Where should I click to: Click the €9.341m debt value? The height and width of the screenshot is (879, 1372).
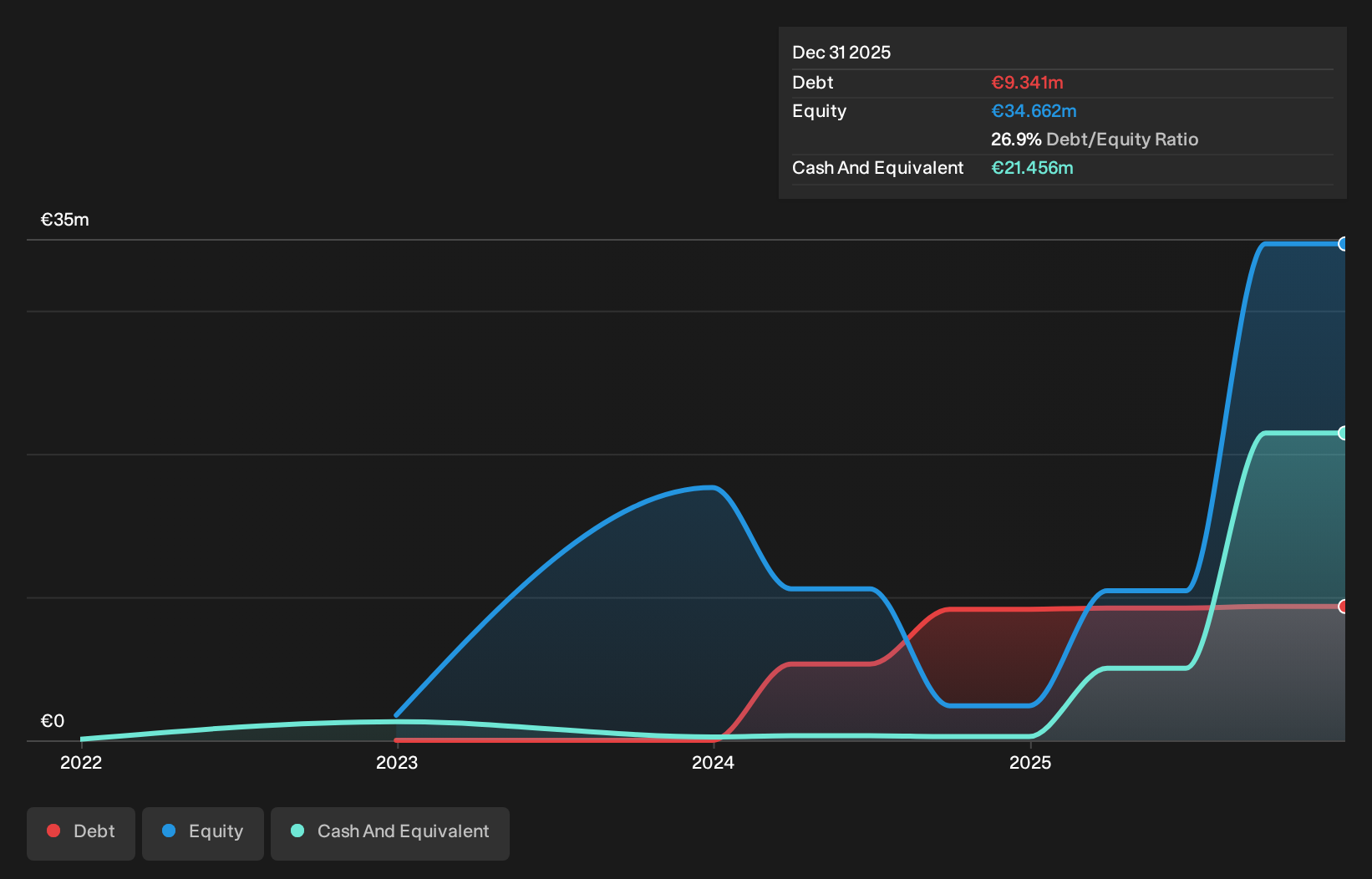[x=1027, y=83]
